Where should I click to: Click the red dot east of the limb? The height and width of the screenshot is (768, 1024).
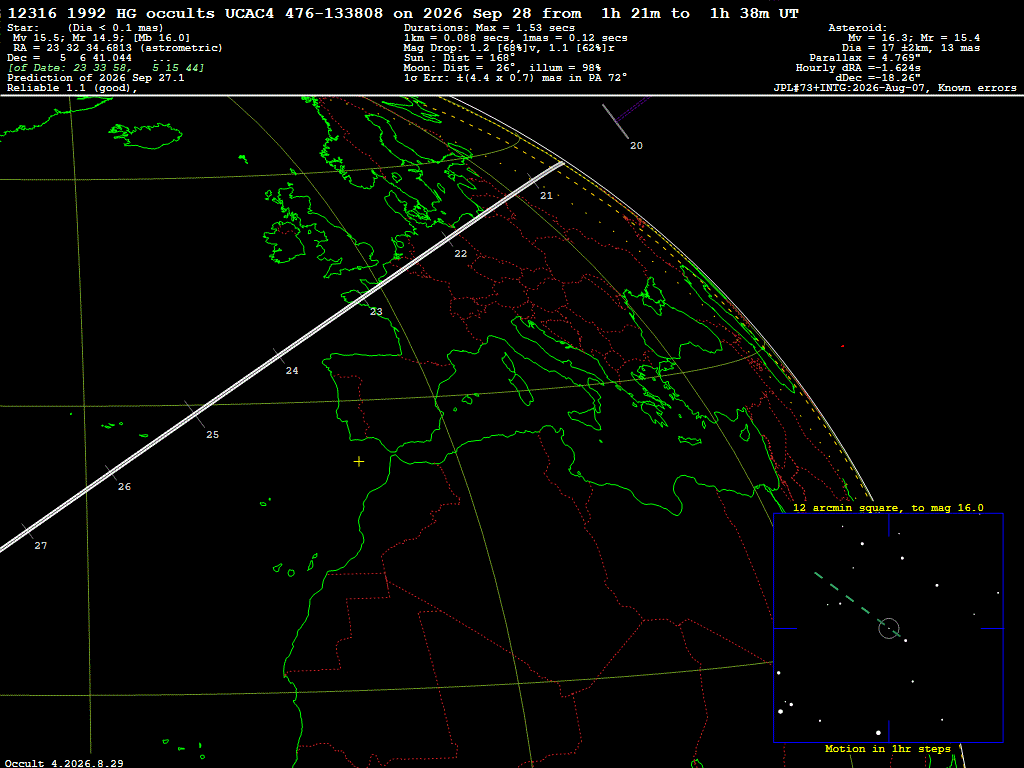pyautogui.click(x=842, y=346)
